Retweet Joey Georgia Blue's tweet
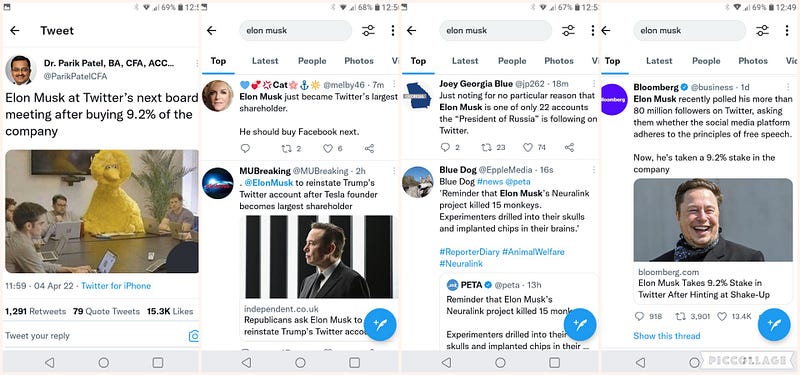 click(x=487, y=147)
